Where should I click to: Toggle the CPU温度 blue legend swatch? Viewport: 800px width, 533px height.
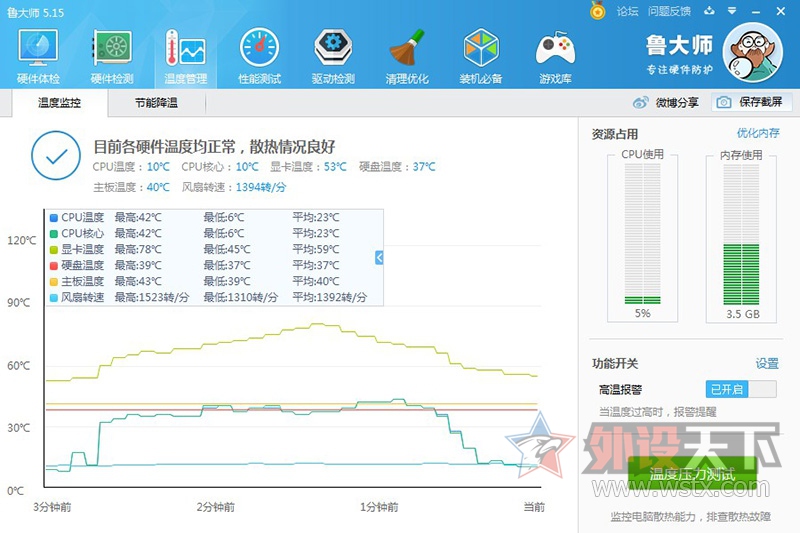point(54,218)
